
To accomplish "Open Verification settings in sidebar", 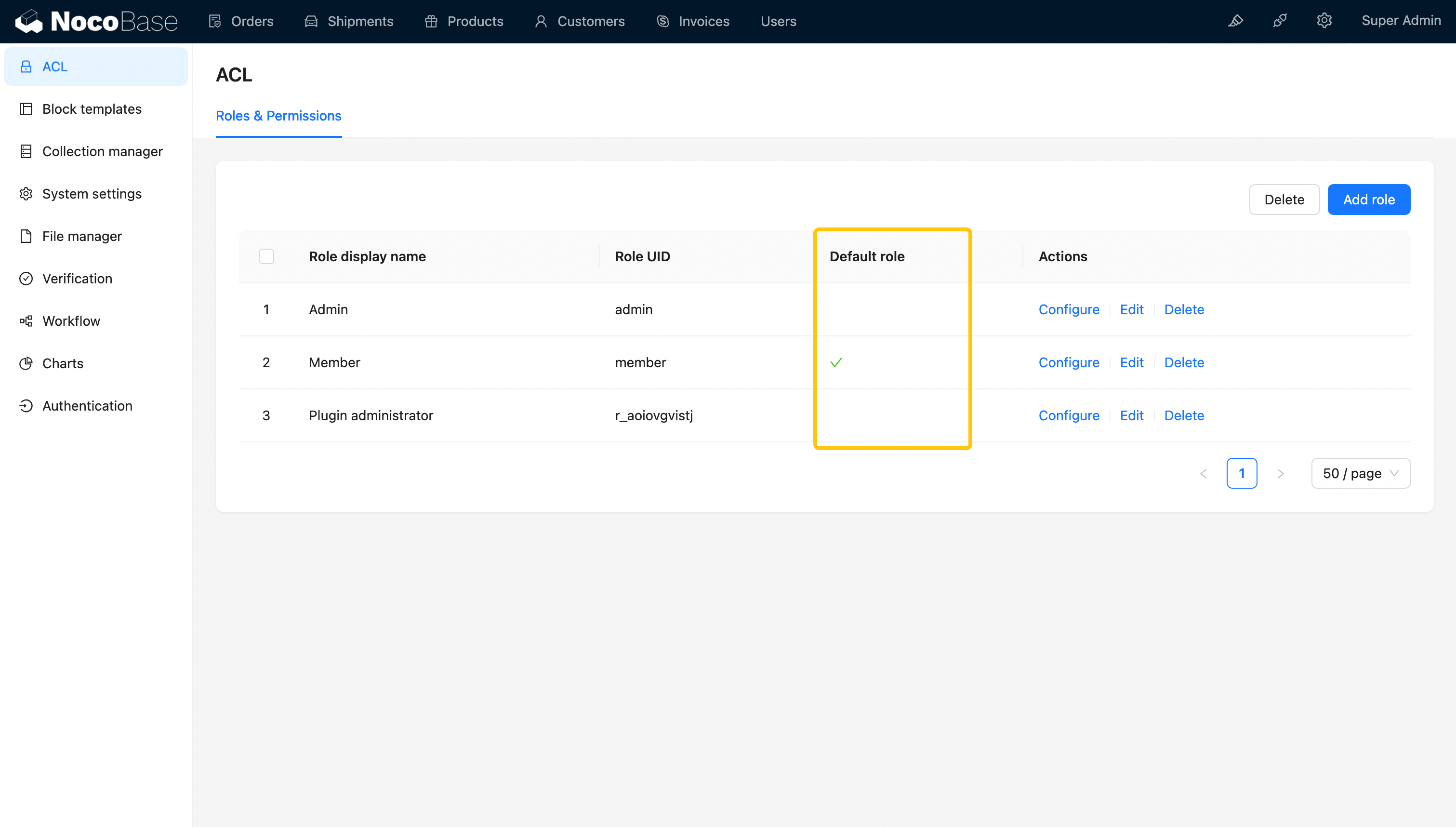I will click(x=77, y=279).
